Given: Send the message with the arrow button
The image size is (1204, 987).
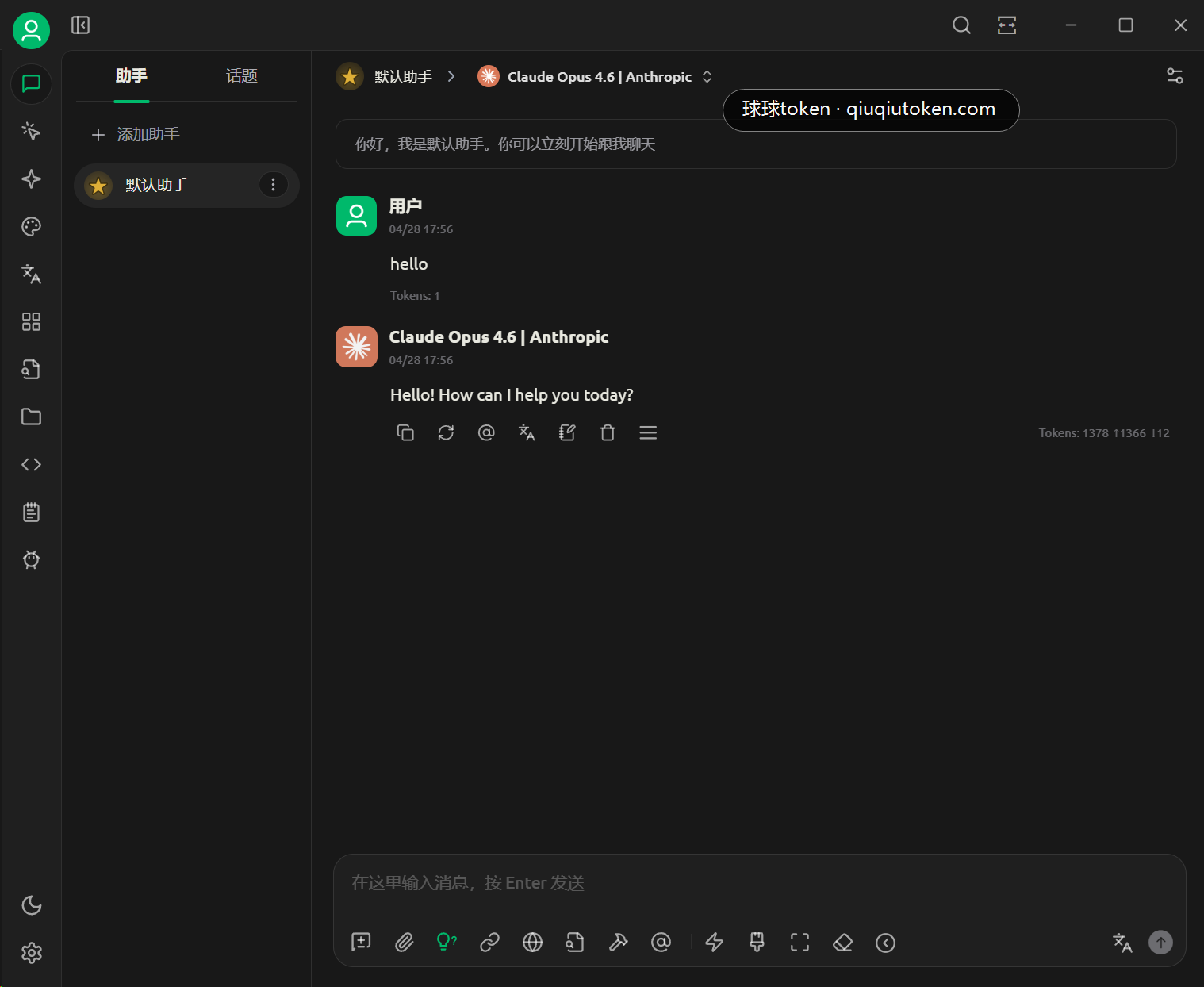Looking at the screenshot, I should click(1160, 942).
